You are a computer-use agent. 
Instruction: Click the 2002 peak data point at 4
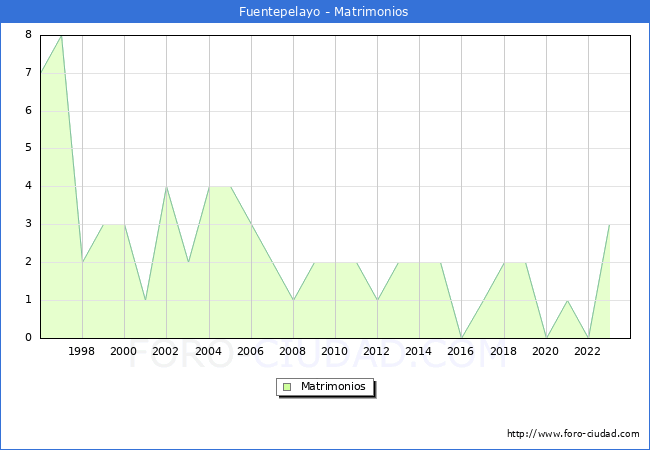pos(166,187)
